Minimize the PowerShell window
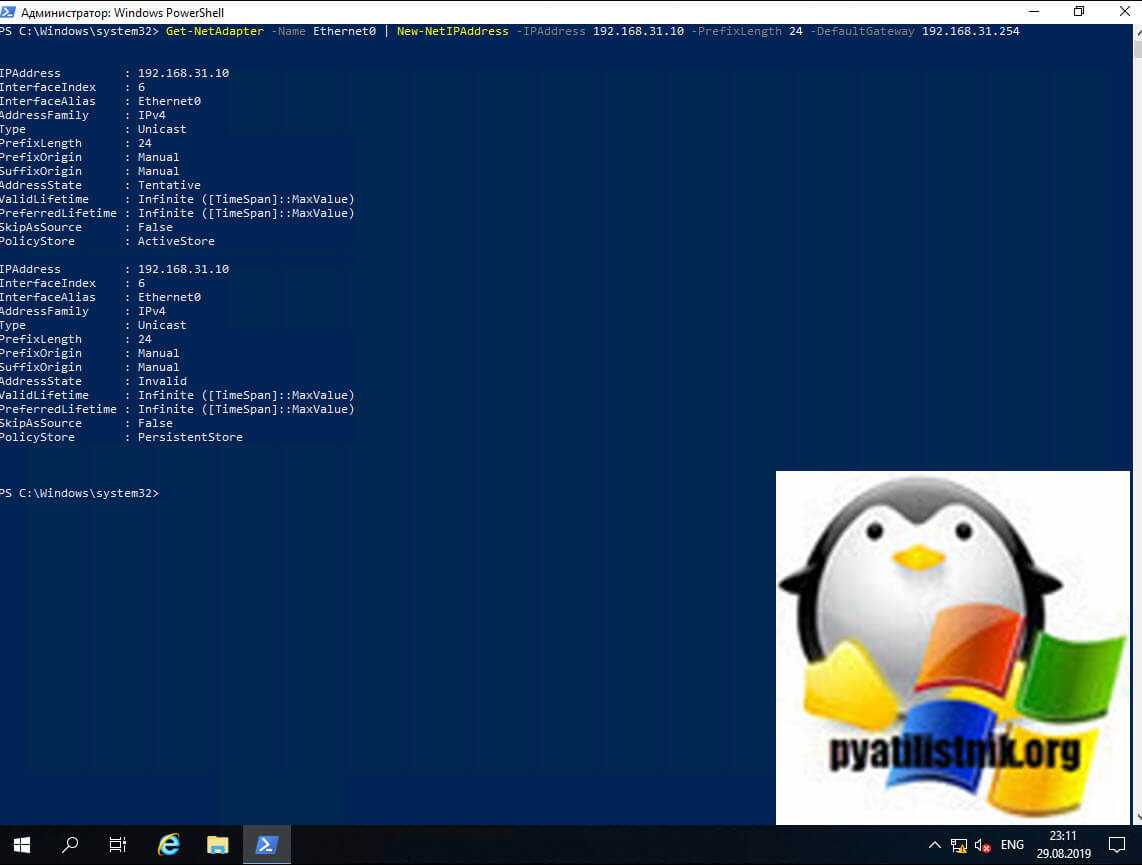Screen dimensions: 1142x865 (x=1032, y=12)
